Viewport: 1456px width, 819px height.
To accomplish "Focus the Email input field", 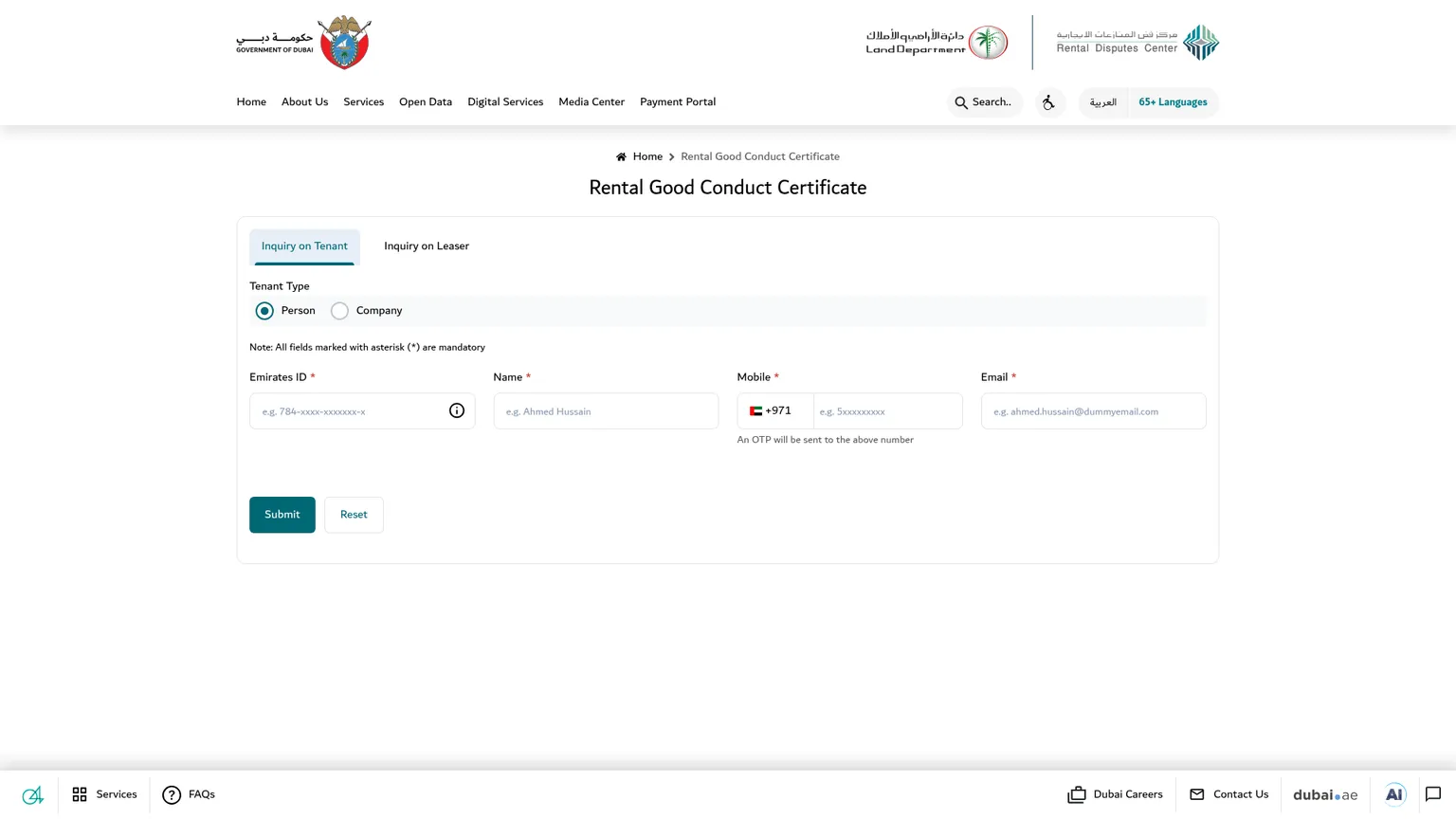I will [x=1093, y=410].
